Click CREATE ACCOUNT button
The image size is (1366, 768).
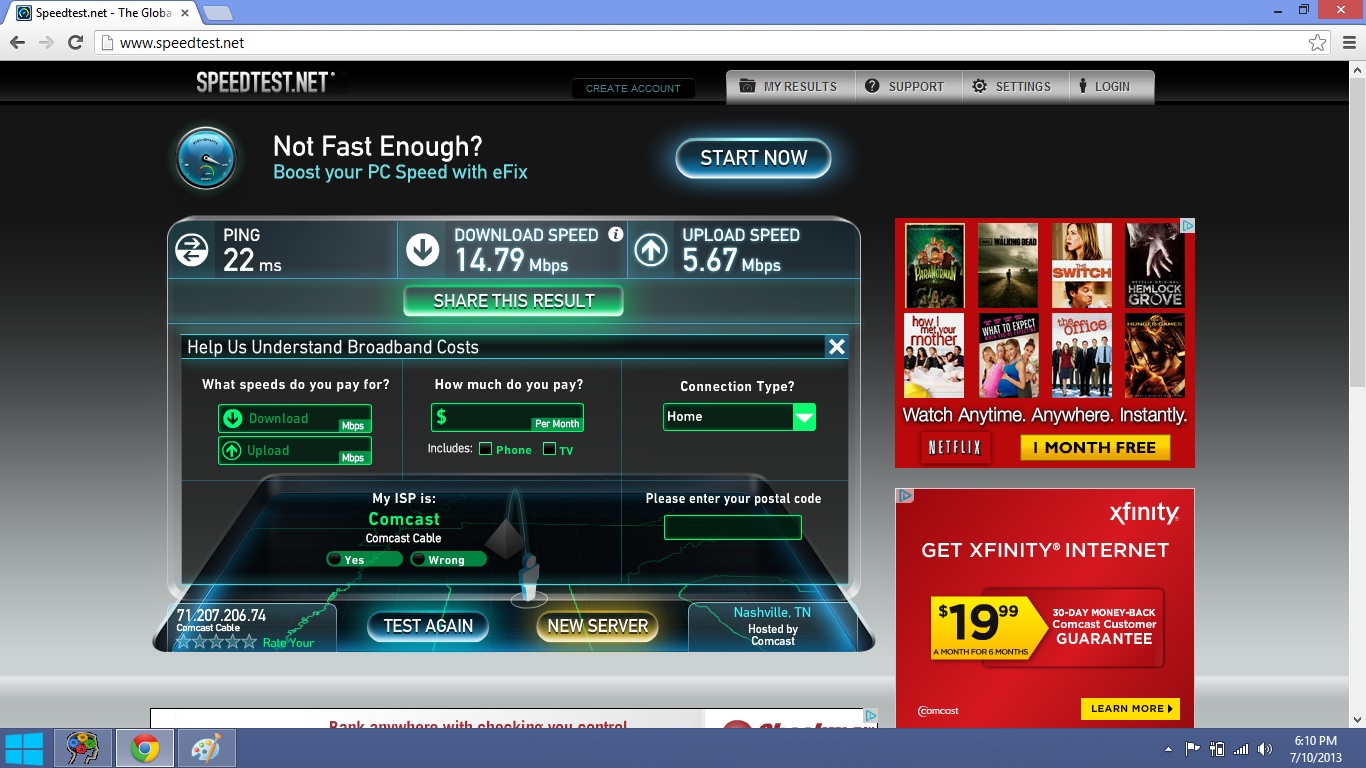coord(633,88)
